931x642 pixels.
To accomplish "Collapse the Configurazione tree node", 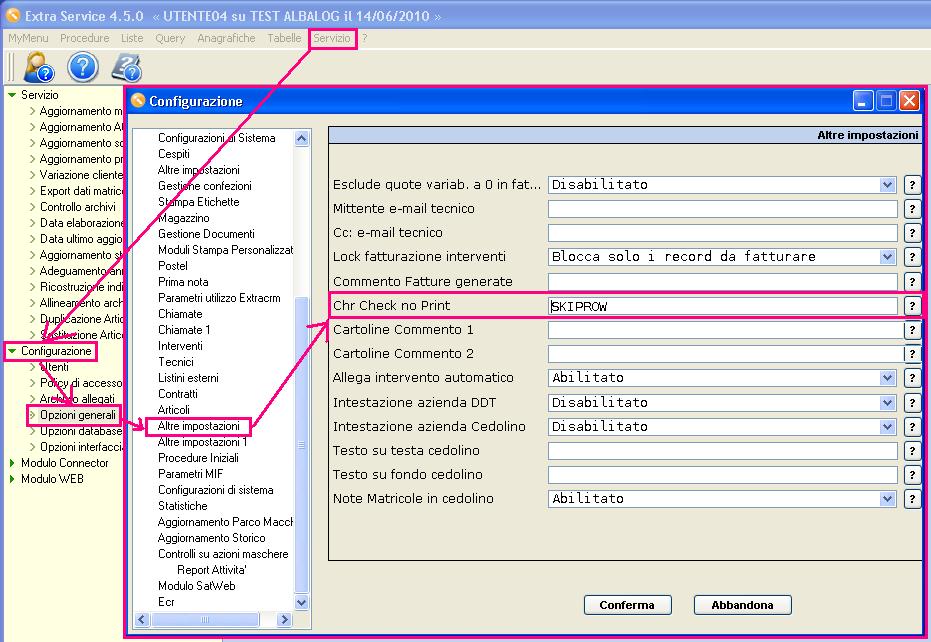I will coord(12,351).
